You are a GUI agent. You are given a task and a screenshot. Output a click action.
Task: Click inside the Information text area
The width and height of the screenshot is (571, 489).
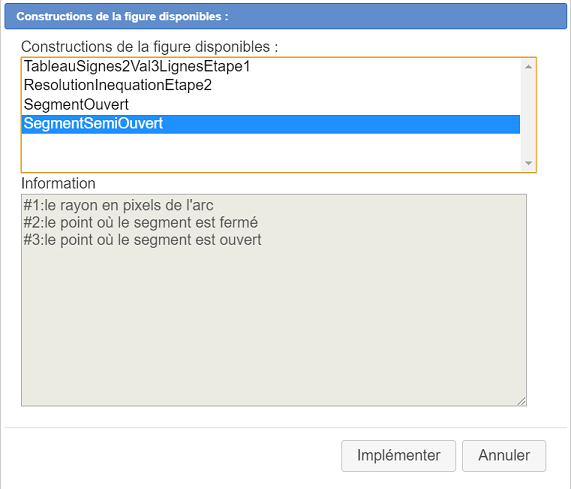[274, 300]
